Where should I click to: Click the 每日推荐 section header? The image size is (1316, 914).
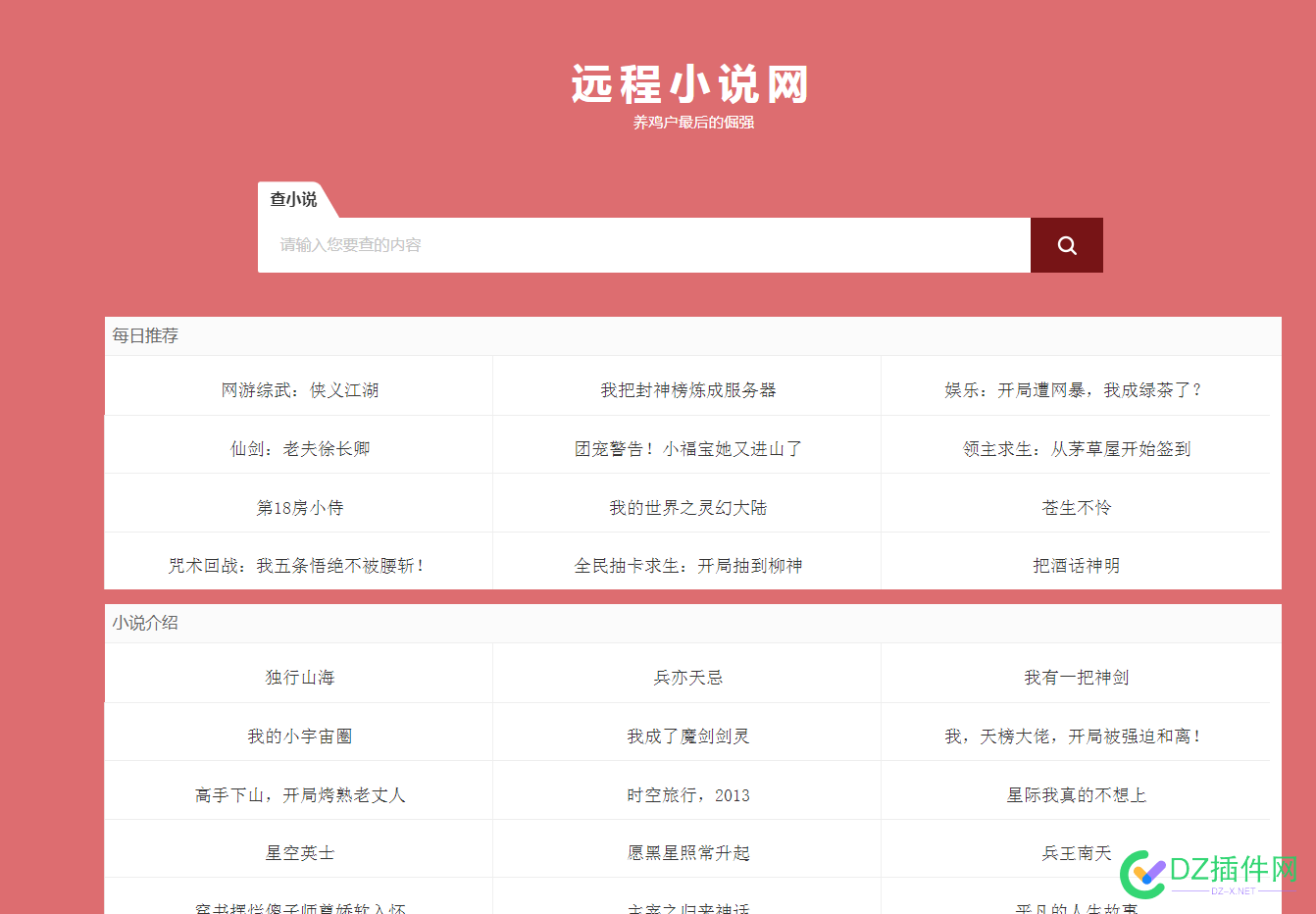tap(145, 335)
